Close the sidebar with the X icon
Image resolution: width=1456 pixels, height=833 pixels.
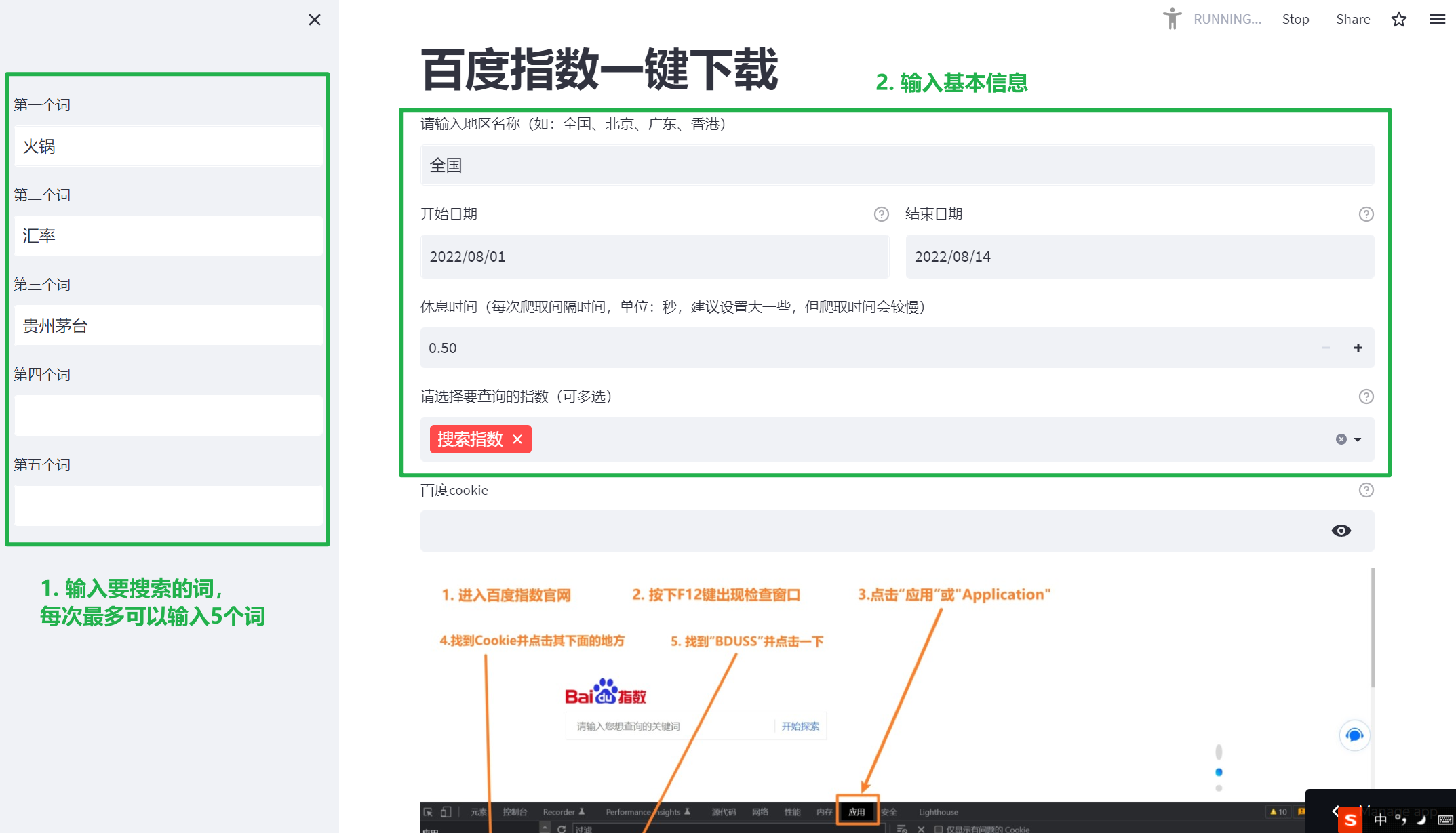tap(315, 20)
